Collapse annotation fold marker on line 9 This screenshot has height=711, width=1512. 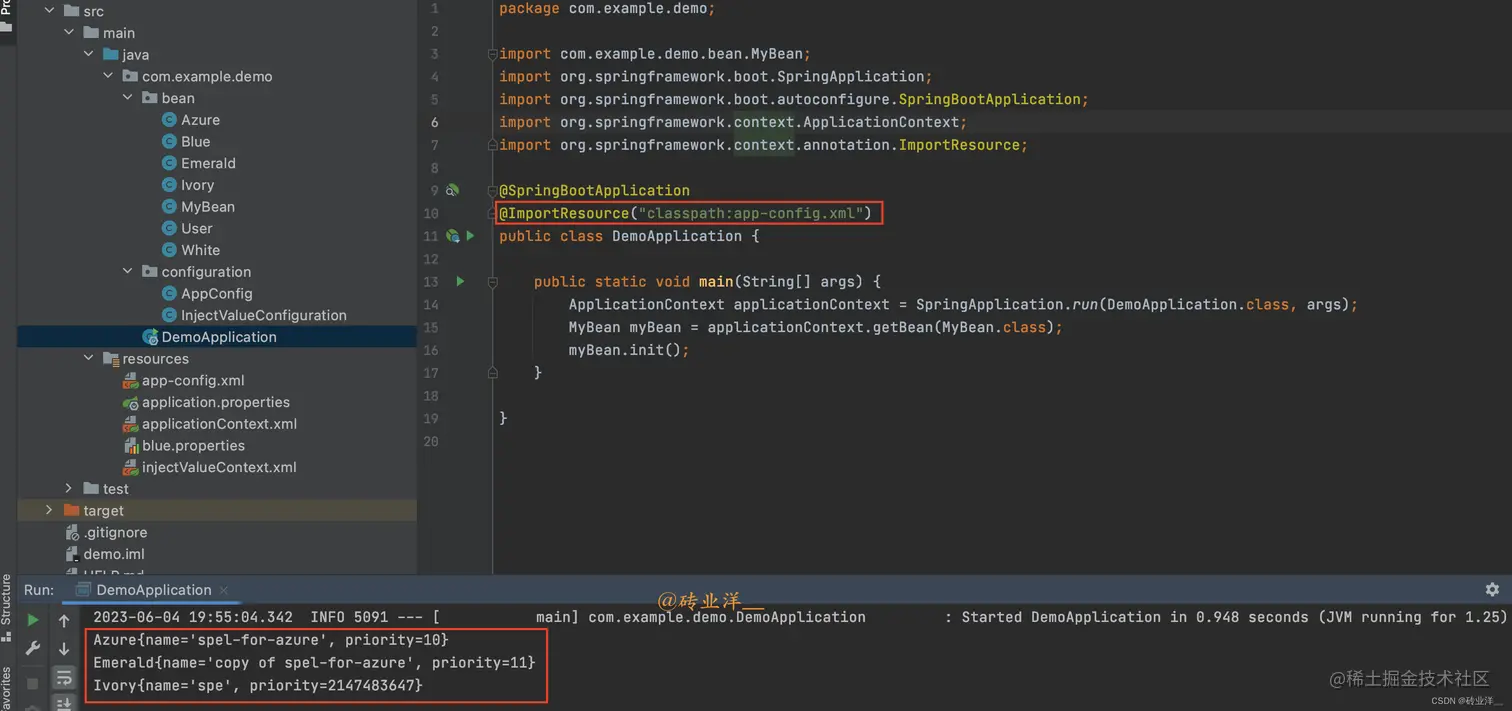(492, 190)
